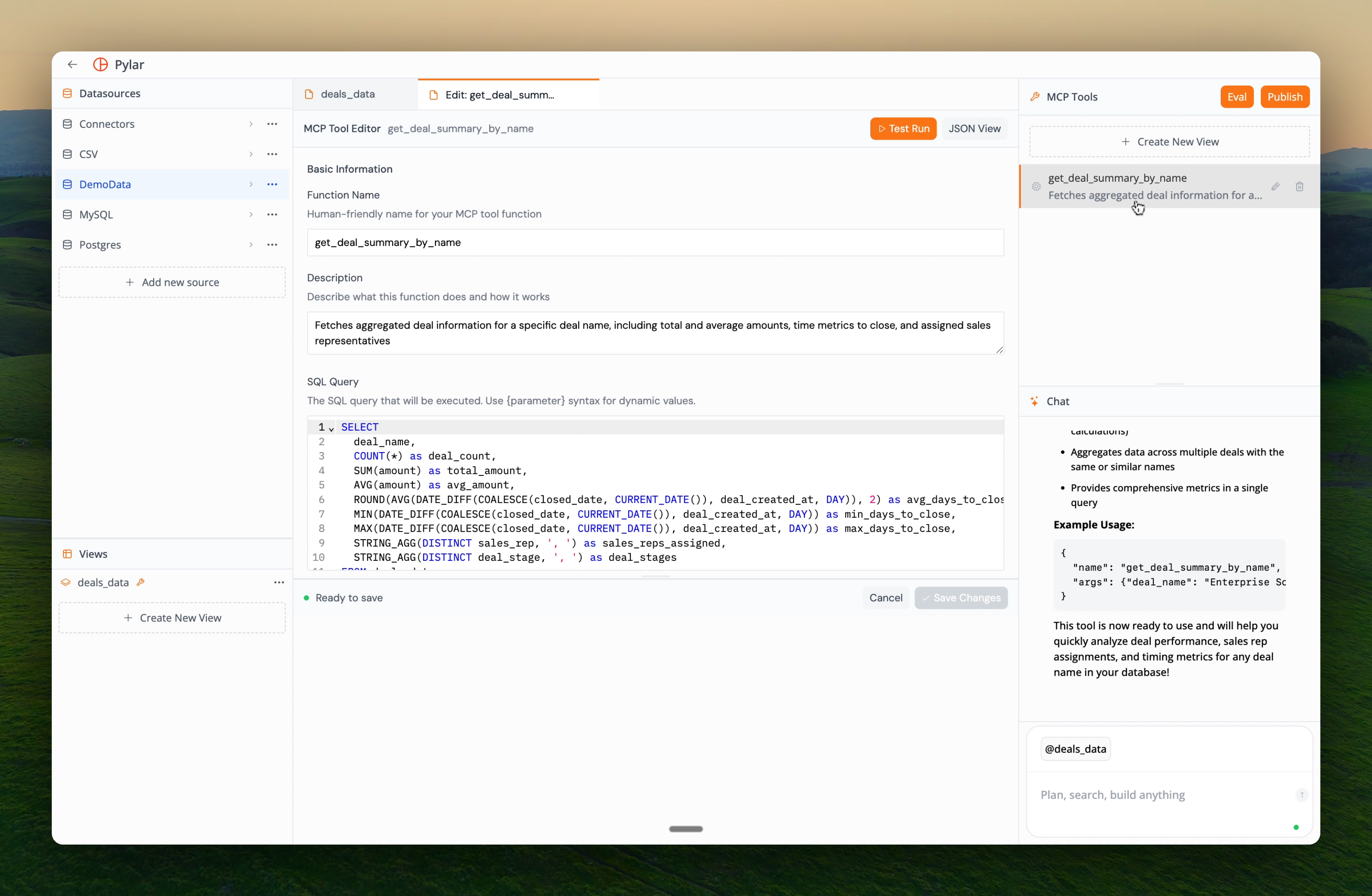Delete the get_deal_summary_by_name tool with the trash icon
Viewport: 1372px width, 896px height.
pos(1299,186)
